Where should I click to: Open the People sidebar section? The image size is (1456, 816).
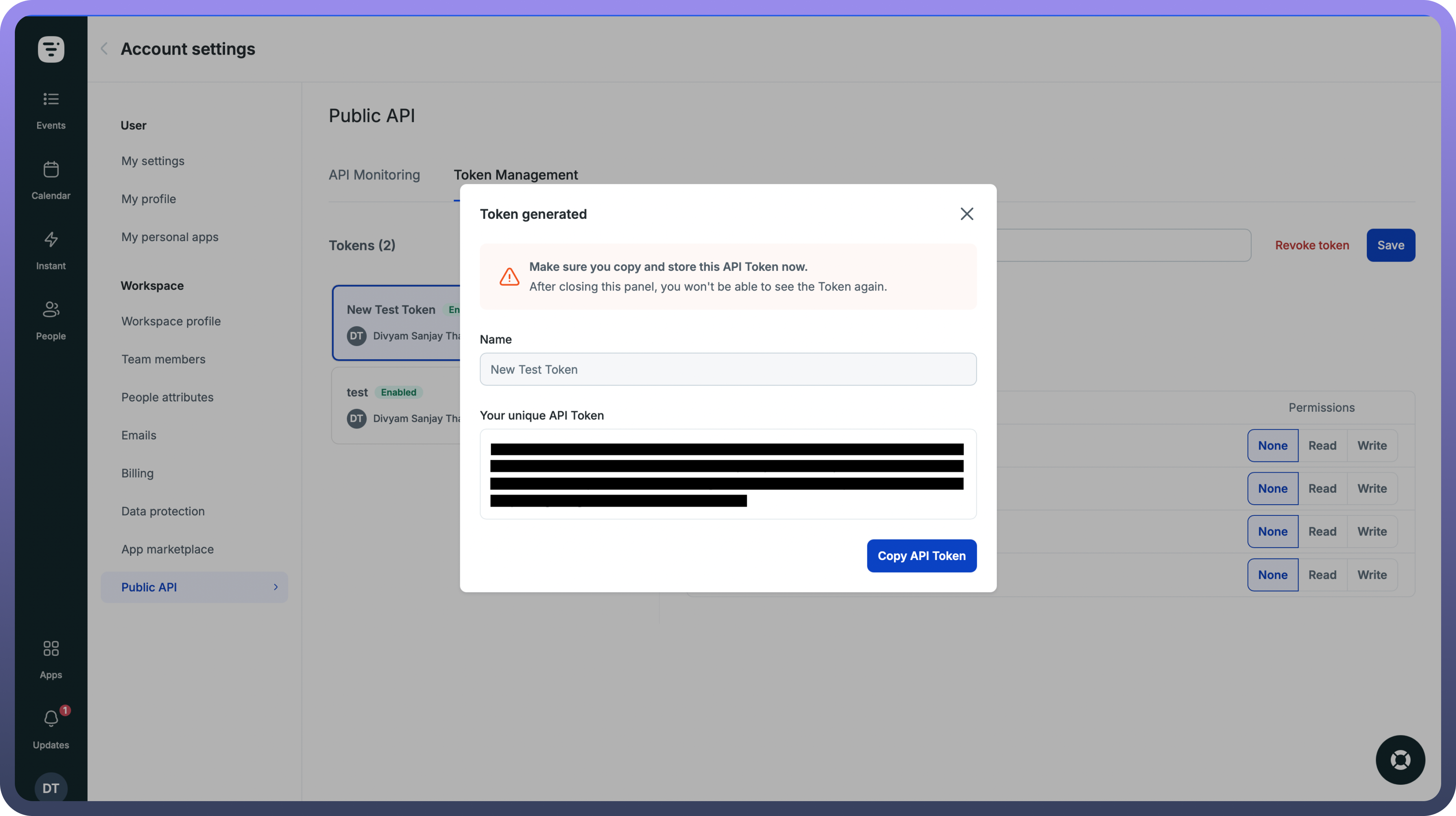(51, 320)
